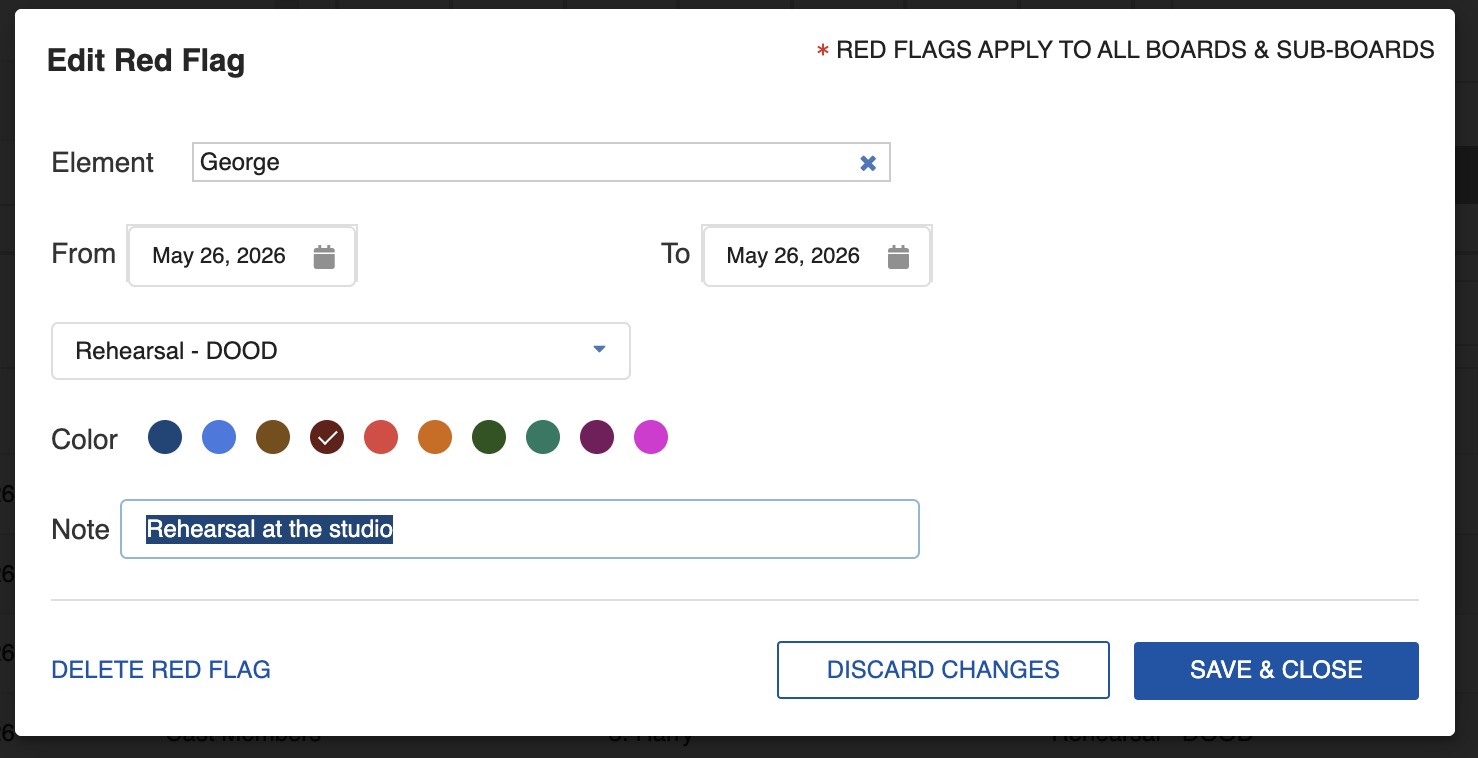
Task: Select the orange color swatch
Action: [x=435, y=437]
